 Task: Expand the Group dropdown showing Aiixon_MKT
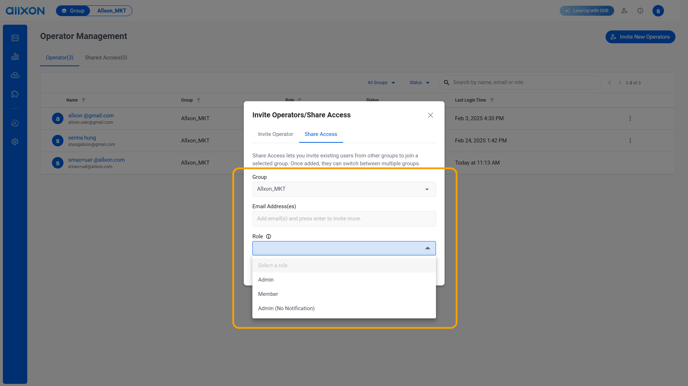point(344,189)
